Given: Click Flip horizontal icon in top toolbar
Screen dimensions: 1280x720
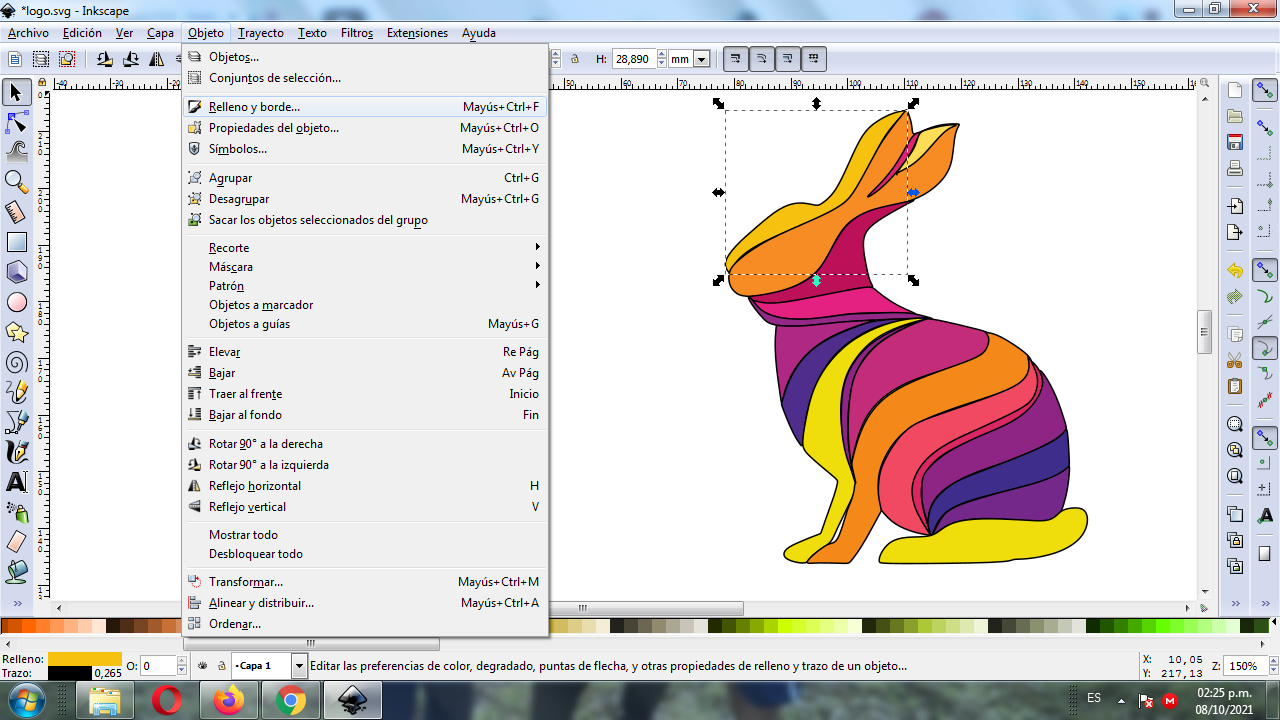Looking at the screenshot, I should coord(157,59).
